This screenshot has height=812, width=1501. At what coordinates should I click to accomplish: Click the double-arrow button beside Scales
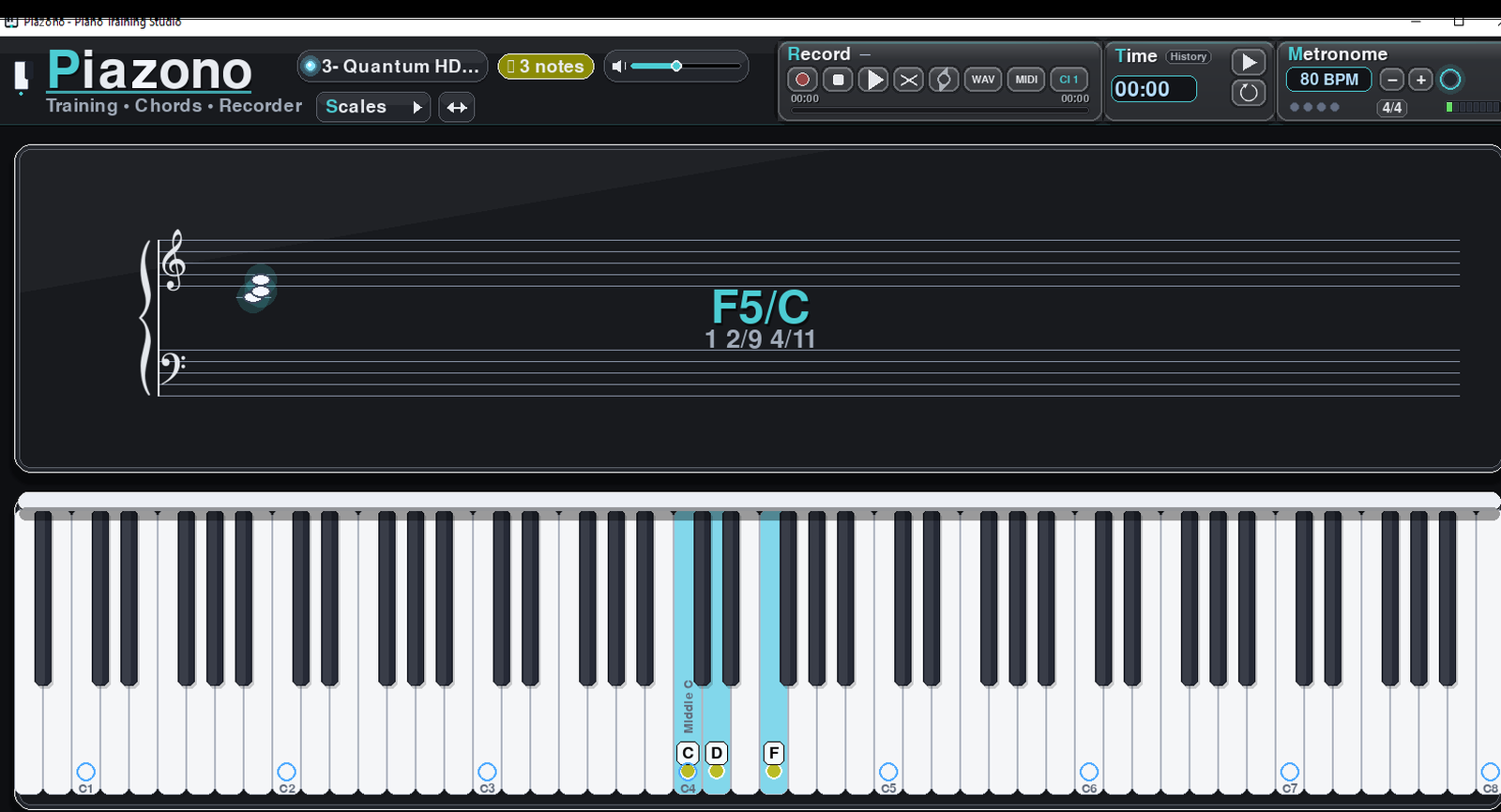tap(457, 107)
